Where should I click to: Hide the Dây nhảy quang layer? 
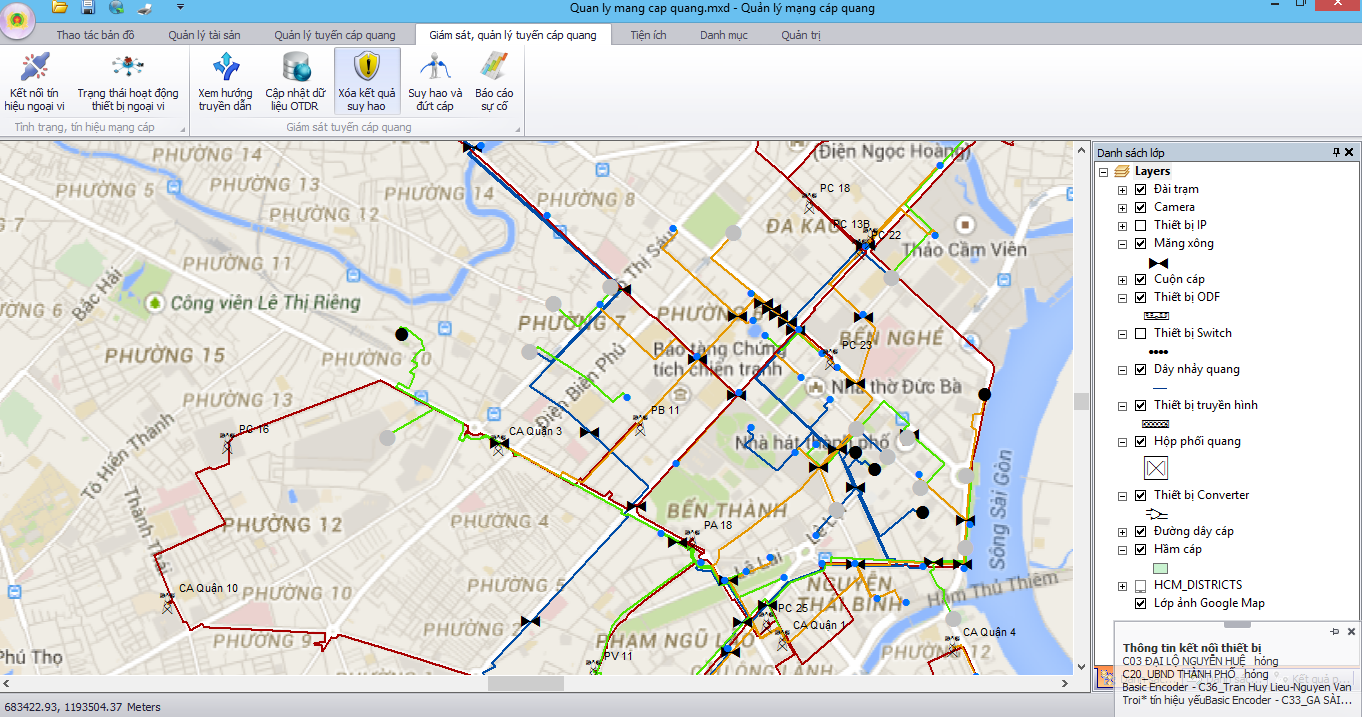1141,369
